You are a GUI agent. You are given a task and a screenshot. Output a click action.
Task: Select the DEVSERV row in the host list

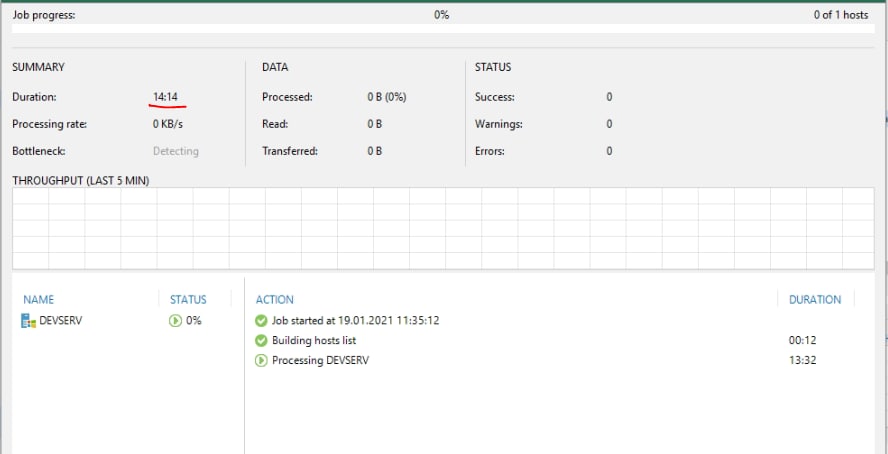127,321
